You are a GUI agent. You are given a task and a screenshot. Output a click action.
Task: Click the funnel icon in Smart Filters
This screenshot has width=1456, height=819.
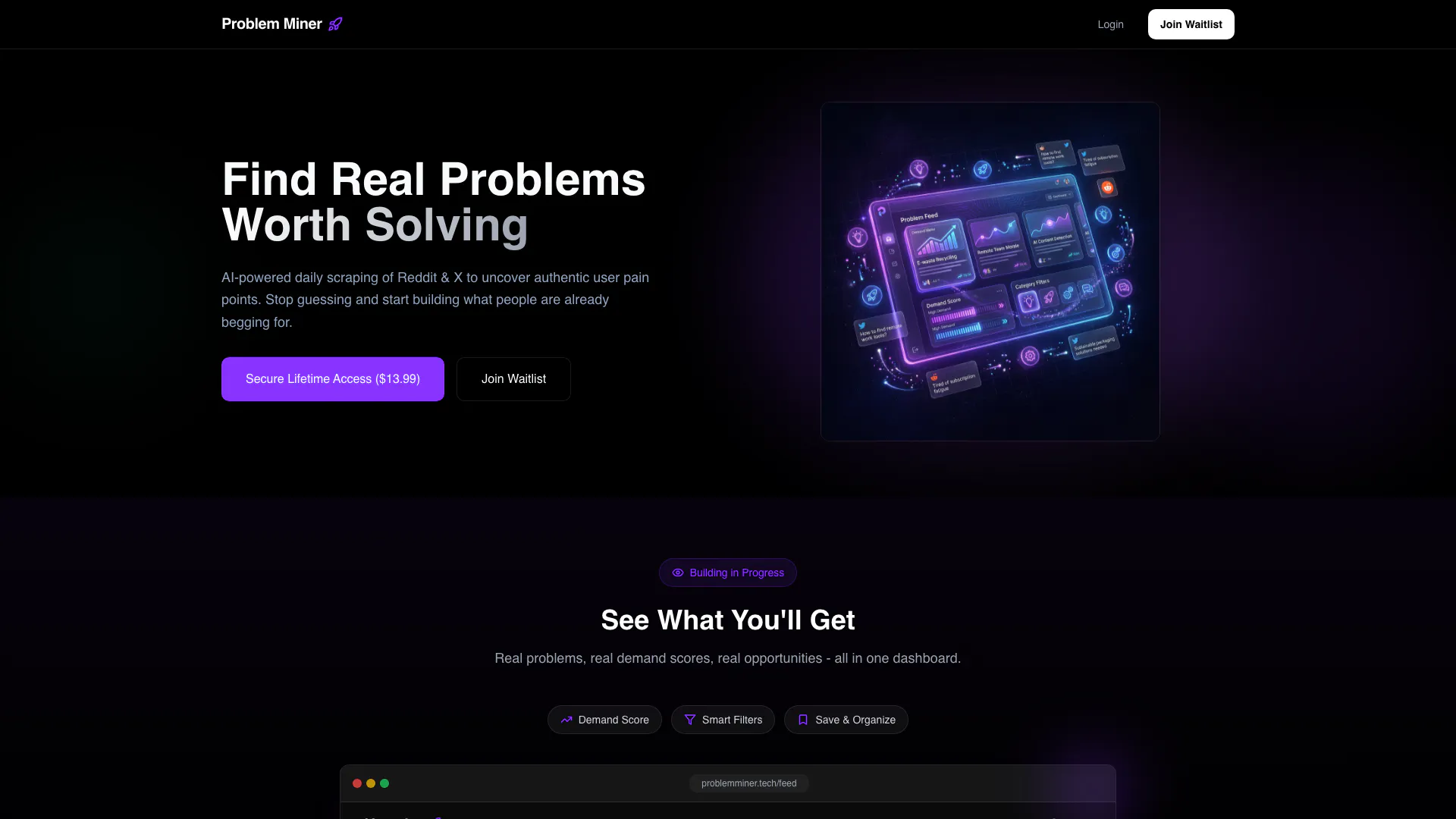coord(690,720)
